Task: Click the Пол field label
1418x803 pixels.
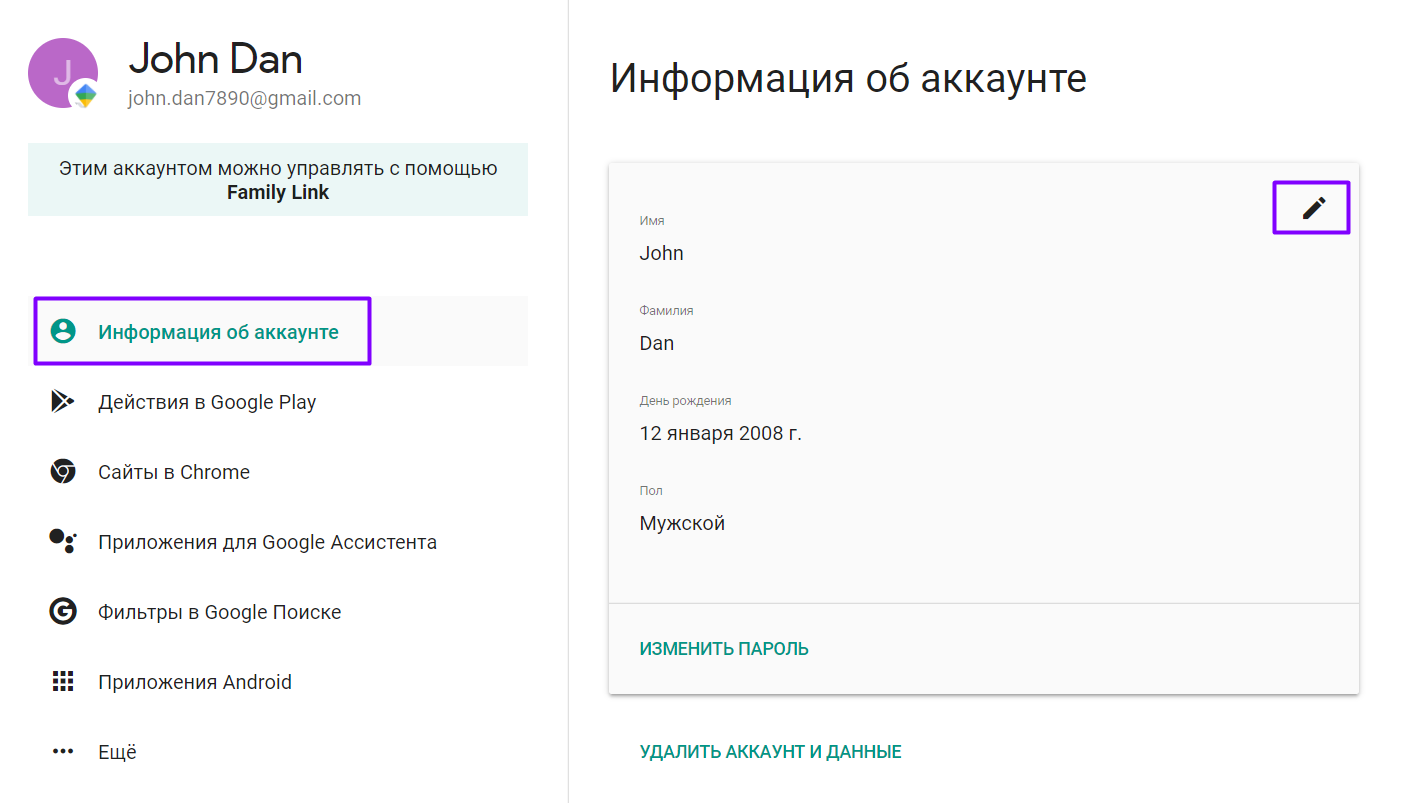Action: [x=651, y=491]
